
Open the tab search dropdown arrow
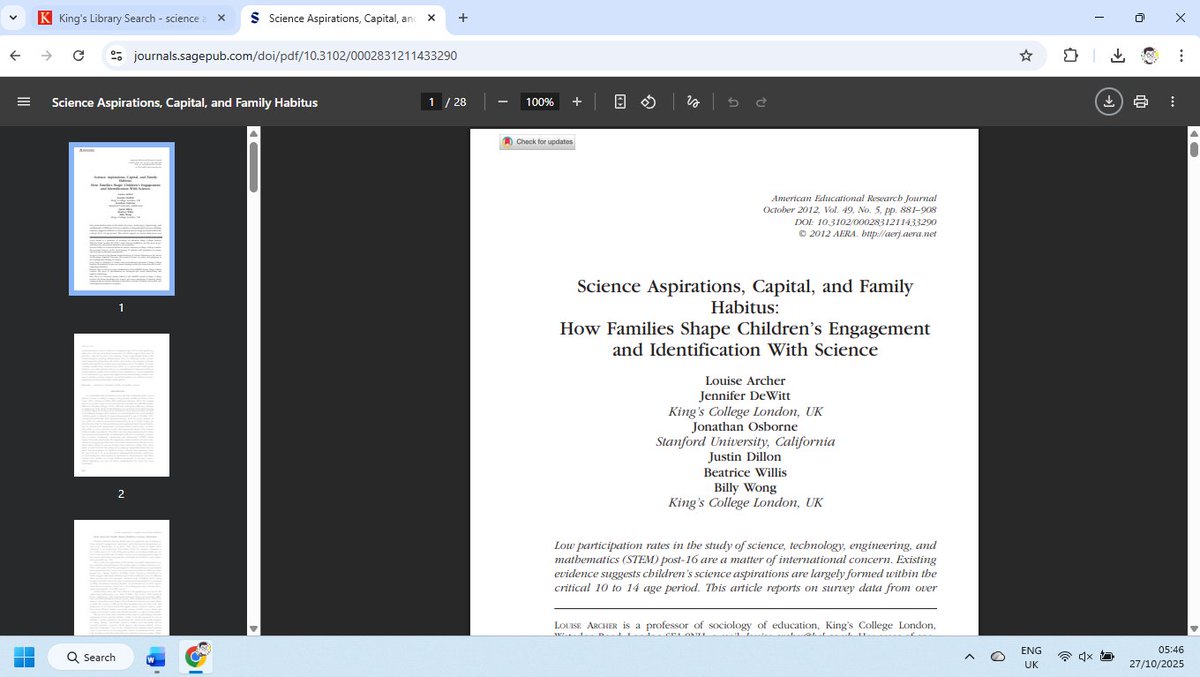coord(13,18)
